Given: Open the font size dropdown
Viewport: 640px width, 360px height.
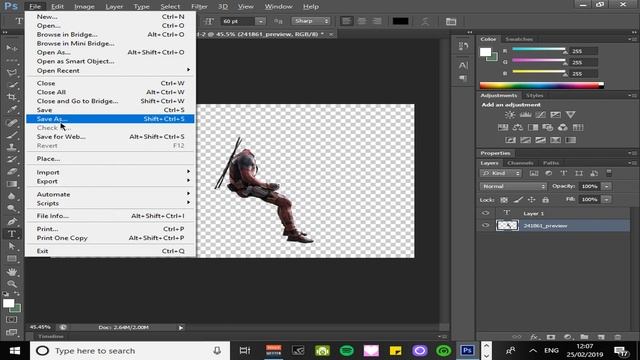Looking at the screenshot, I should tap(260, 21).
